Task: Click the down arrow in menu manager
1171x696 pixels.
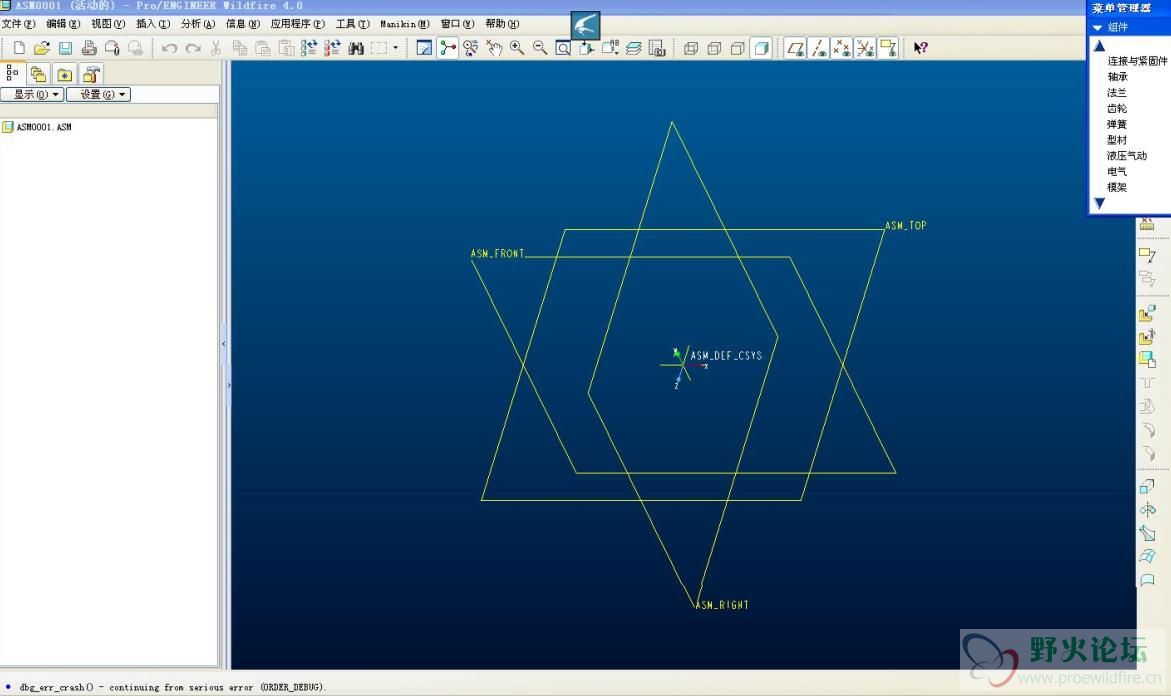Action: pyautogui.click(x=1099, y=203)
